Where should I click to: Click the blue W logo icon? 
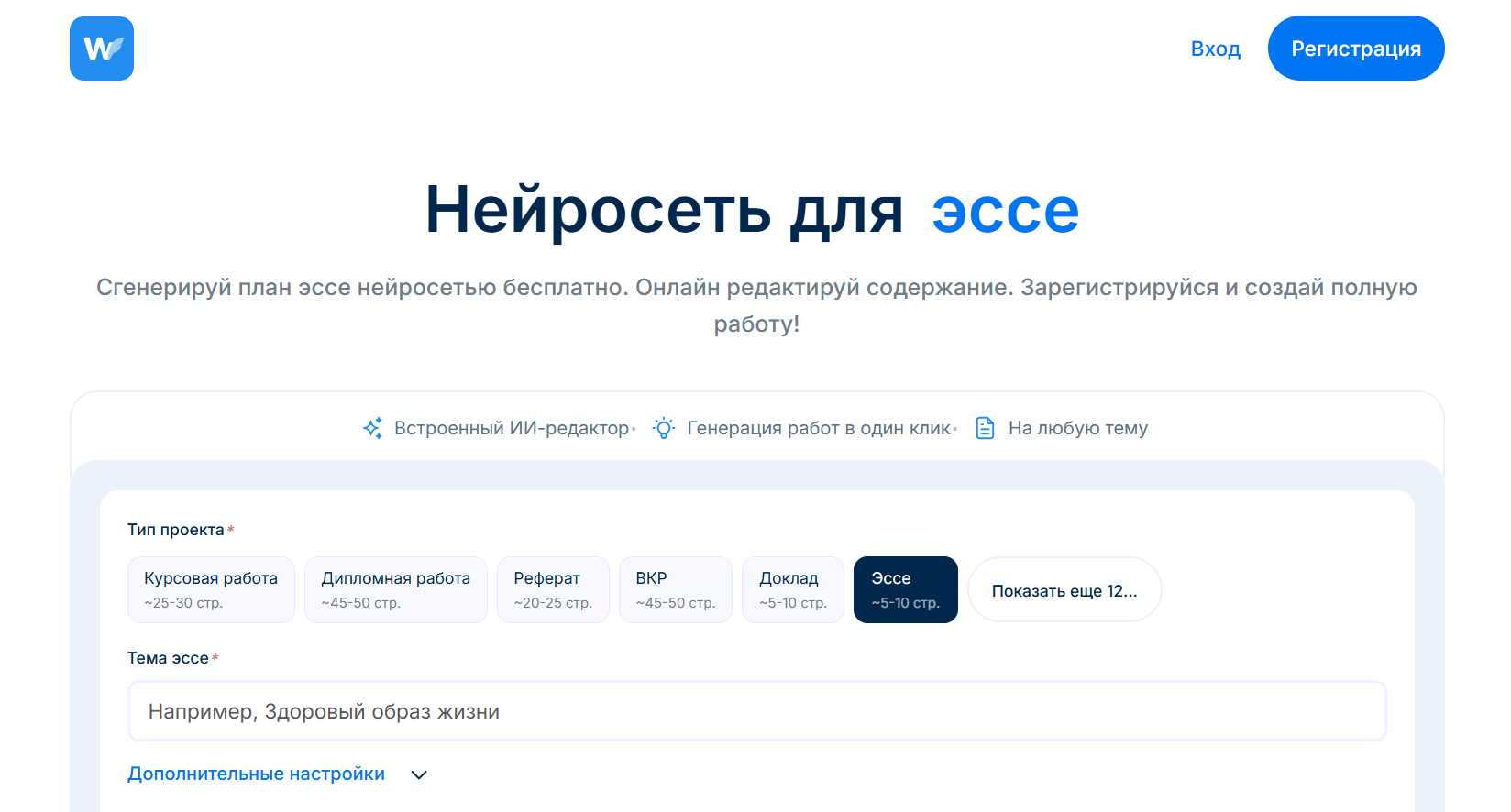[102, 49]
